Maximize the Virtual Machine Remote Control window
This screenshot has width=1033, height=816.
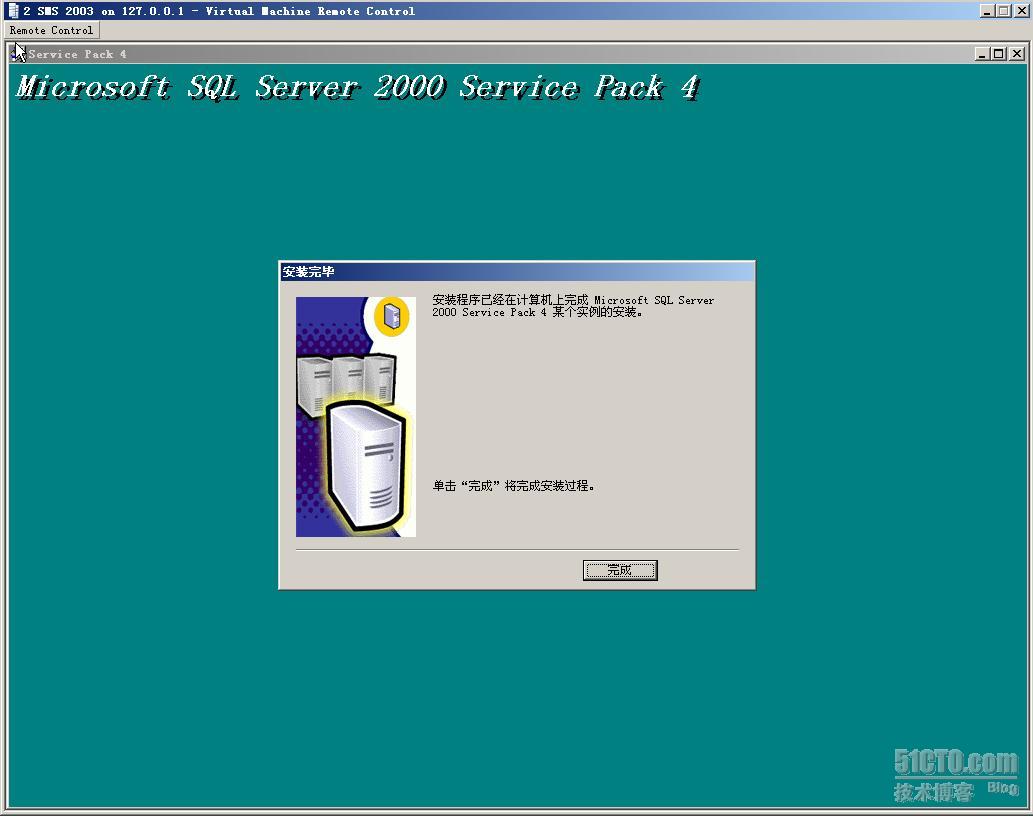(x=1003, y=11)
